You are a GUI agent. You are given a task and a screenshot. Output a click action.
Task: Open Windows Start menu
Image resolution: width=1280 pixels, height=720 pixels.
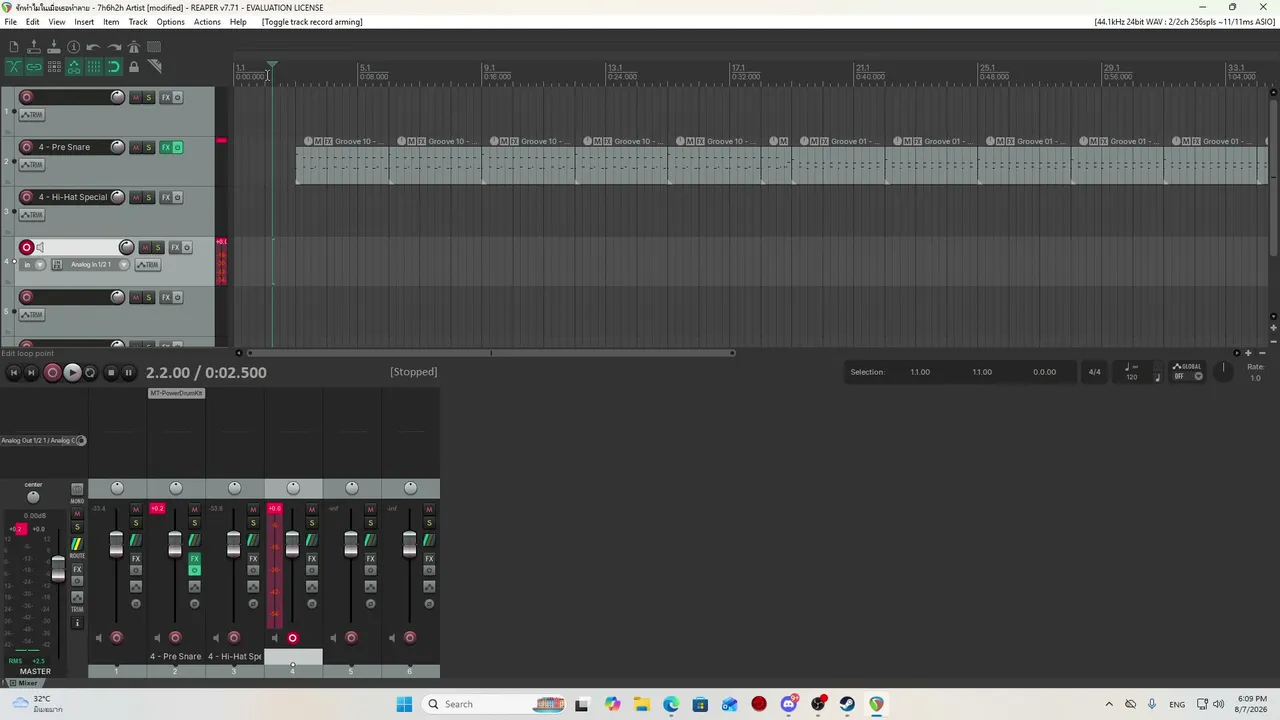click(404, 704)
